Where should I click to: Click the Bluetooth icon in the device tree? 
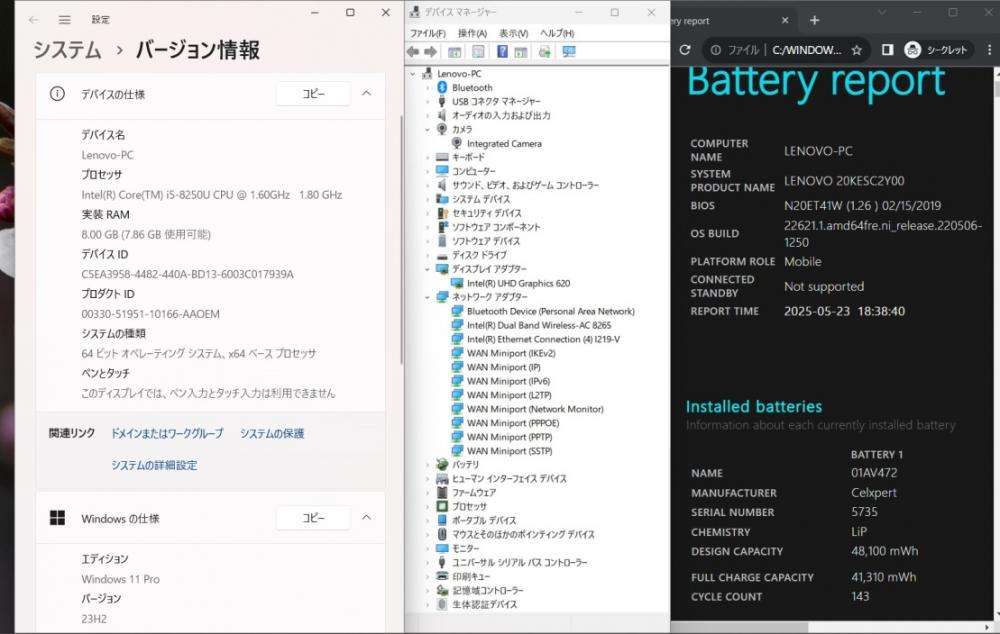(x=442, y=87)
